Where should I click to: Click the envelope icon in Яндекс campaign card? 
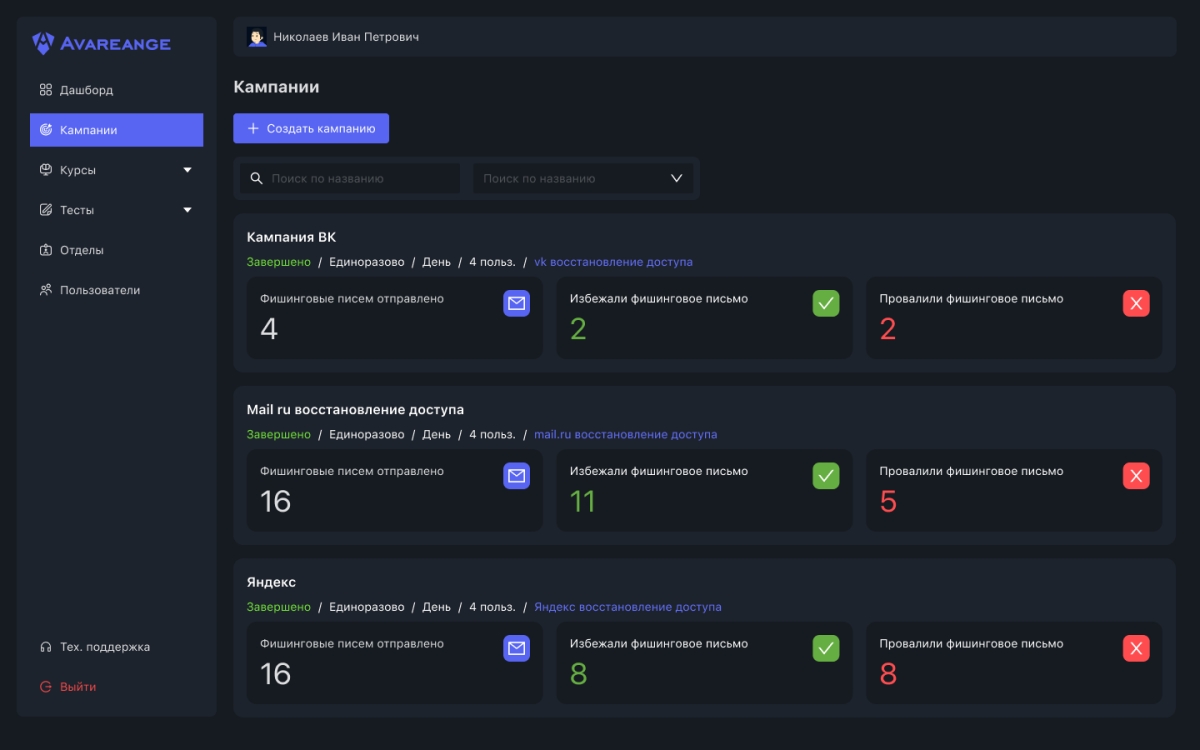pos(516,649)
